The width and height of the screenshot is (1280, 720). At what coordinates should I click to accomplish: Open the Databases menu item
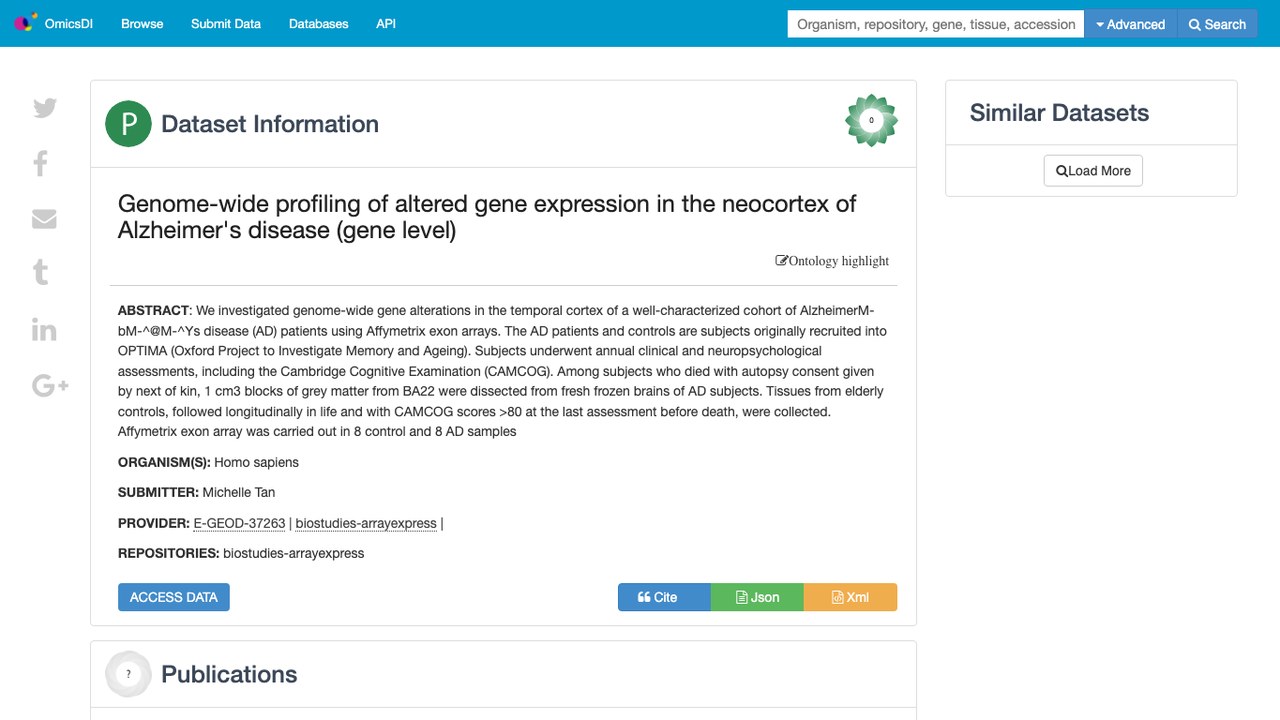coord(319,24)
